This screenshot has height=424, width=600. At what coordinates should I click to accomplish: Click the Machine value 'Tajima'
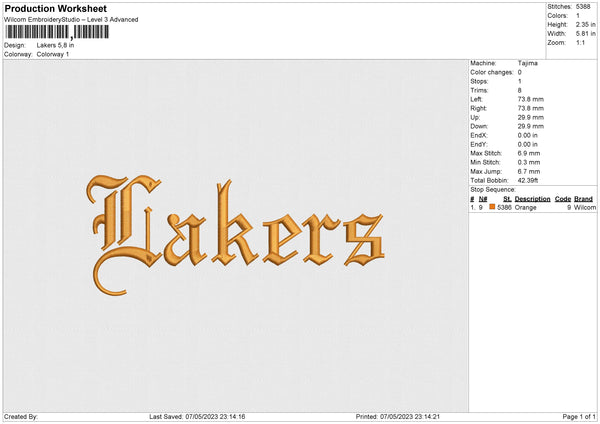coord(527,63)
